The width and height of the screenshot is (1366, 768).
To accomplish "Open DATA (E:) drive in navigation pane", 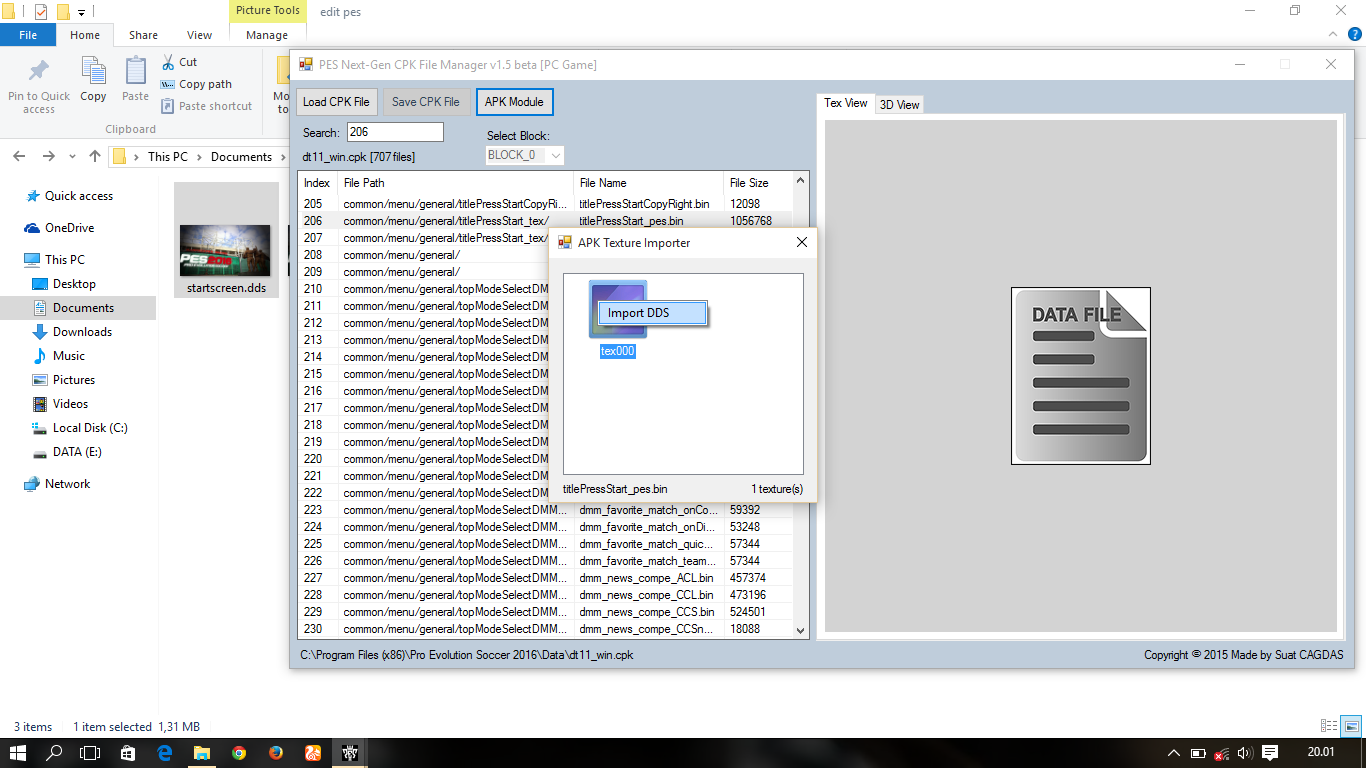I will tap(77, 452).
